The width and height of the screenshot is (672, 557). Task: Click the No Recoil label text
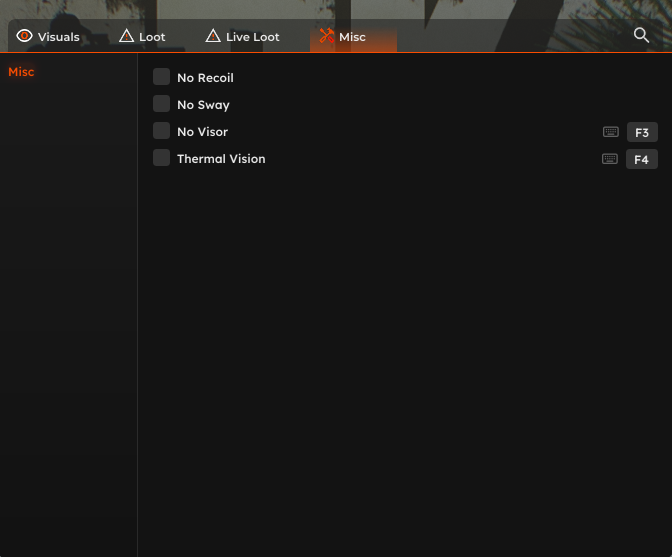tap(205, 78)
